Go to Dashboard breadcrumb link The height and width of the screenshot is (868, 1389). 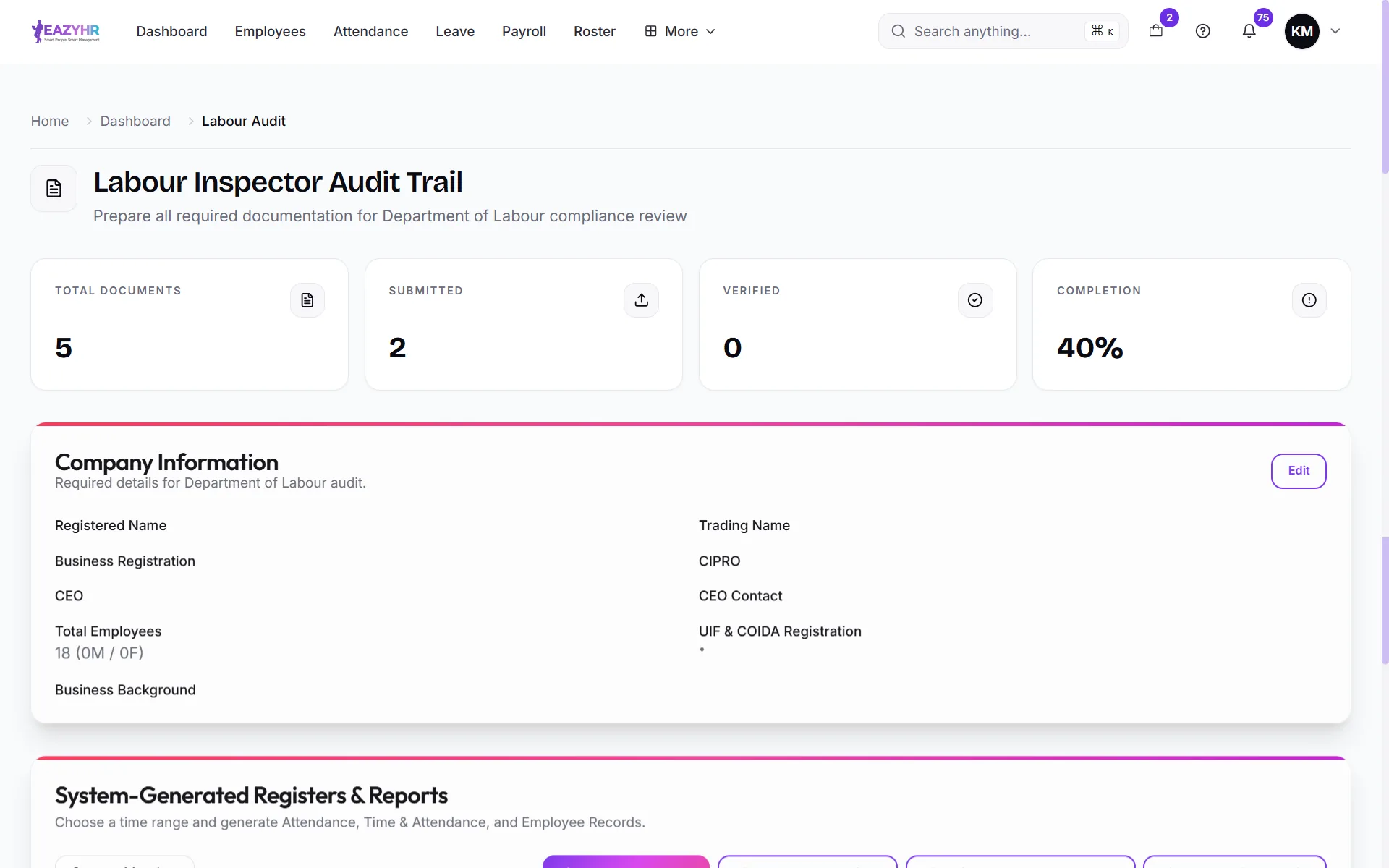click(135, 121)
